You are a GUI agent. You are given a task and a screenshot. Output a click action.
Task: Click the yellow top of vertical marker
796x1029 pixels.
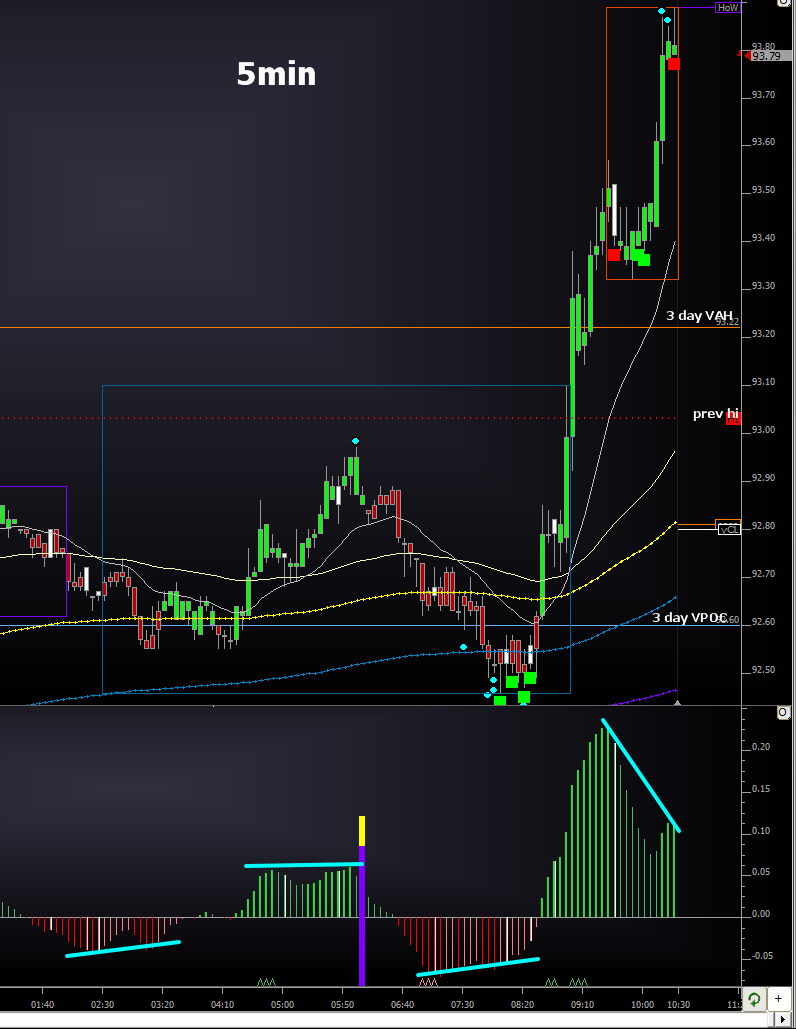(362, 831)
